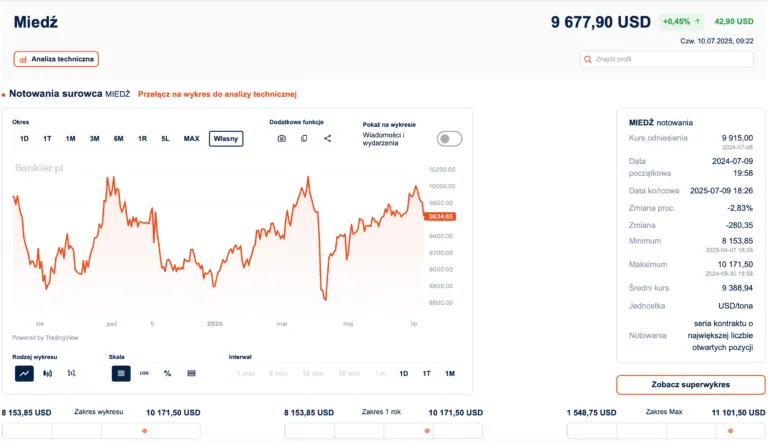Click the Zakres wykresu range slider marker
Image resolution: width=768 pixels, height=442 pixels.
click(x=145, y=431)
